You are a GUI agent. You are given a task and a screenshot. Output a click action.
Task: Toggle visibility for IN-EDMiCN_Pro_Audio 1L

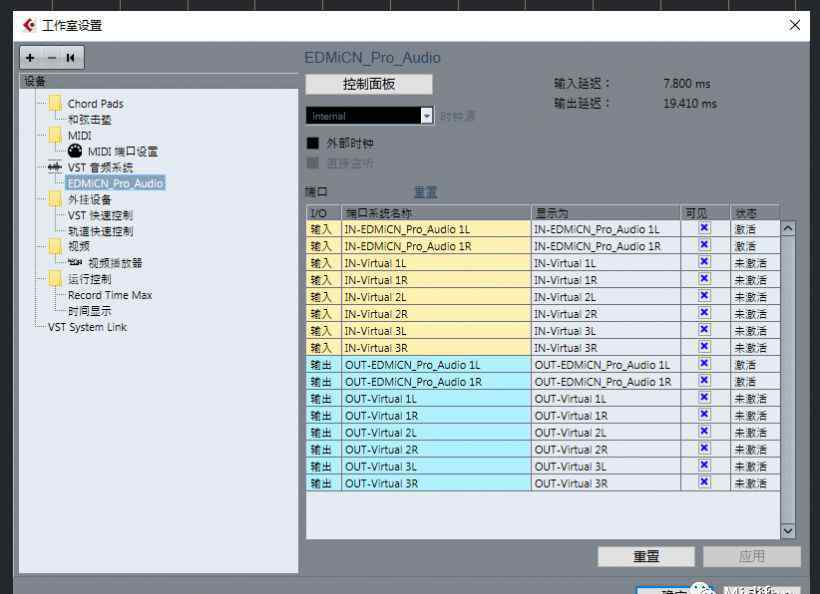704,228
